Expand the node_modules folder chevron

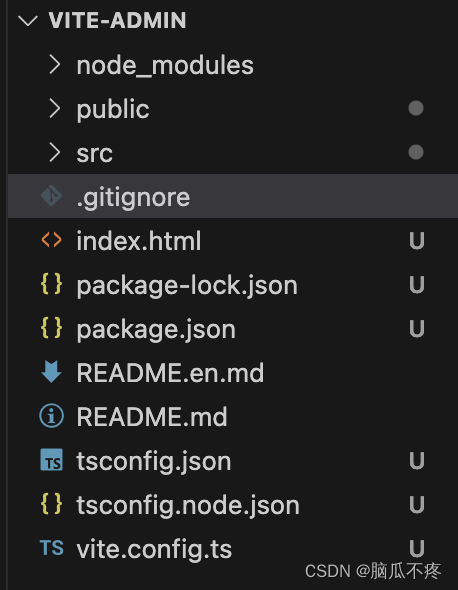coord(55,64)
